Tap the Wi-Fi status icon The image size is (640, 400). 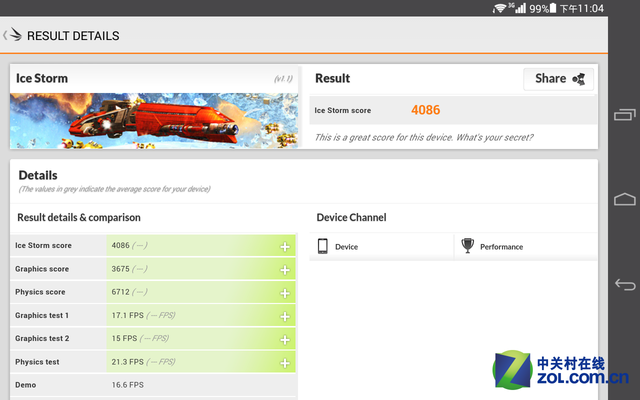500,8
